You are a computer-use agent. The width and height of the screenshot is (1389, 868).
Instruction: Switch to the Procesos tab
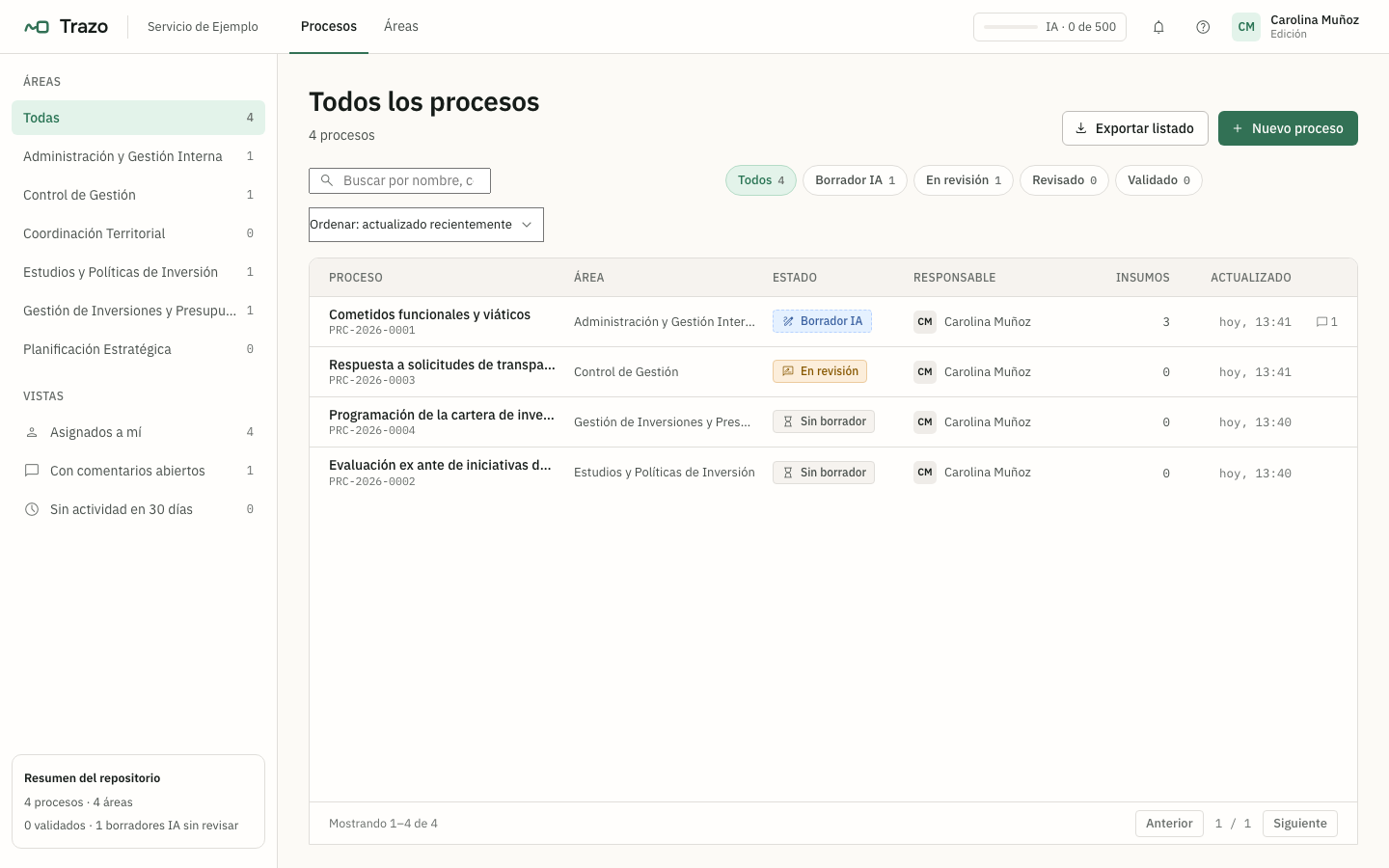pos(329,27)
